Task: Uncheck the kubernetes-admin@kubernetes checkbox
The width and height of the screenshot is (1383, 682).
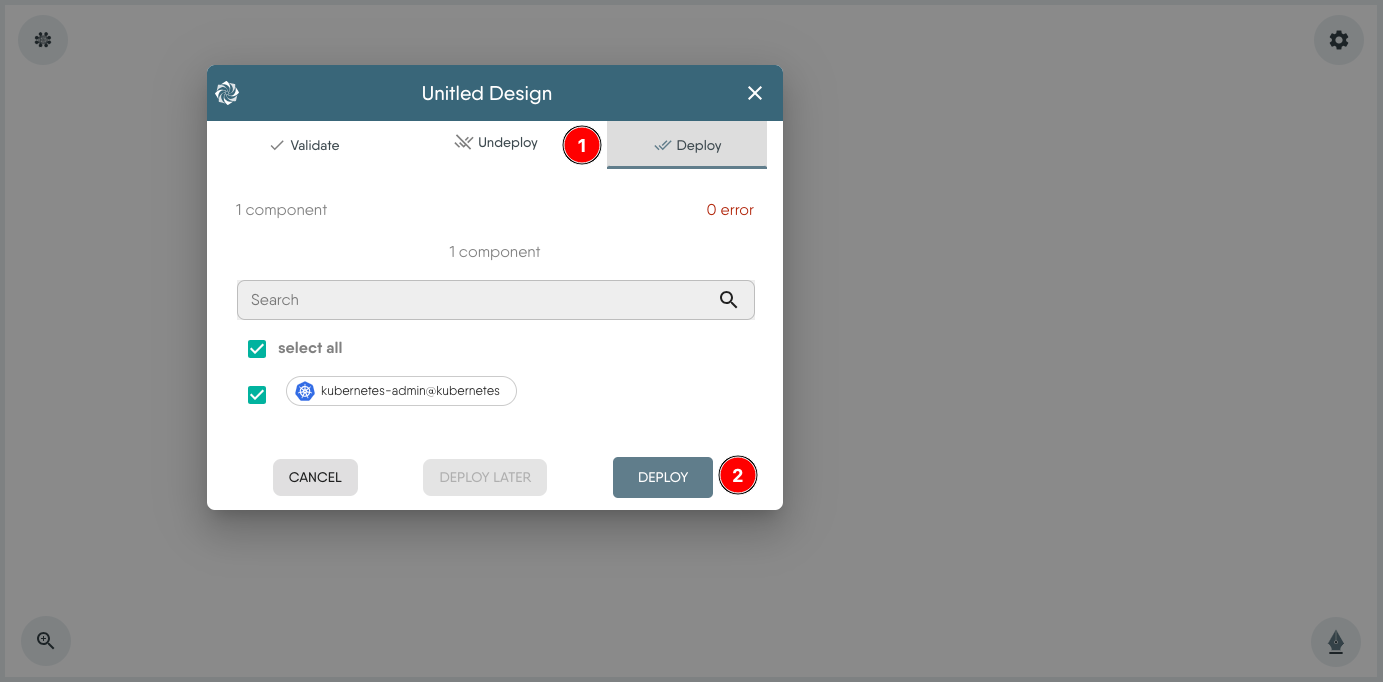Action: point(257,395)
